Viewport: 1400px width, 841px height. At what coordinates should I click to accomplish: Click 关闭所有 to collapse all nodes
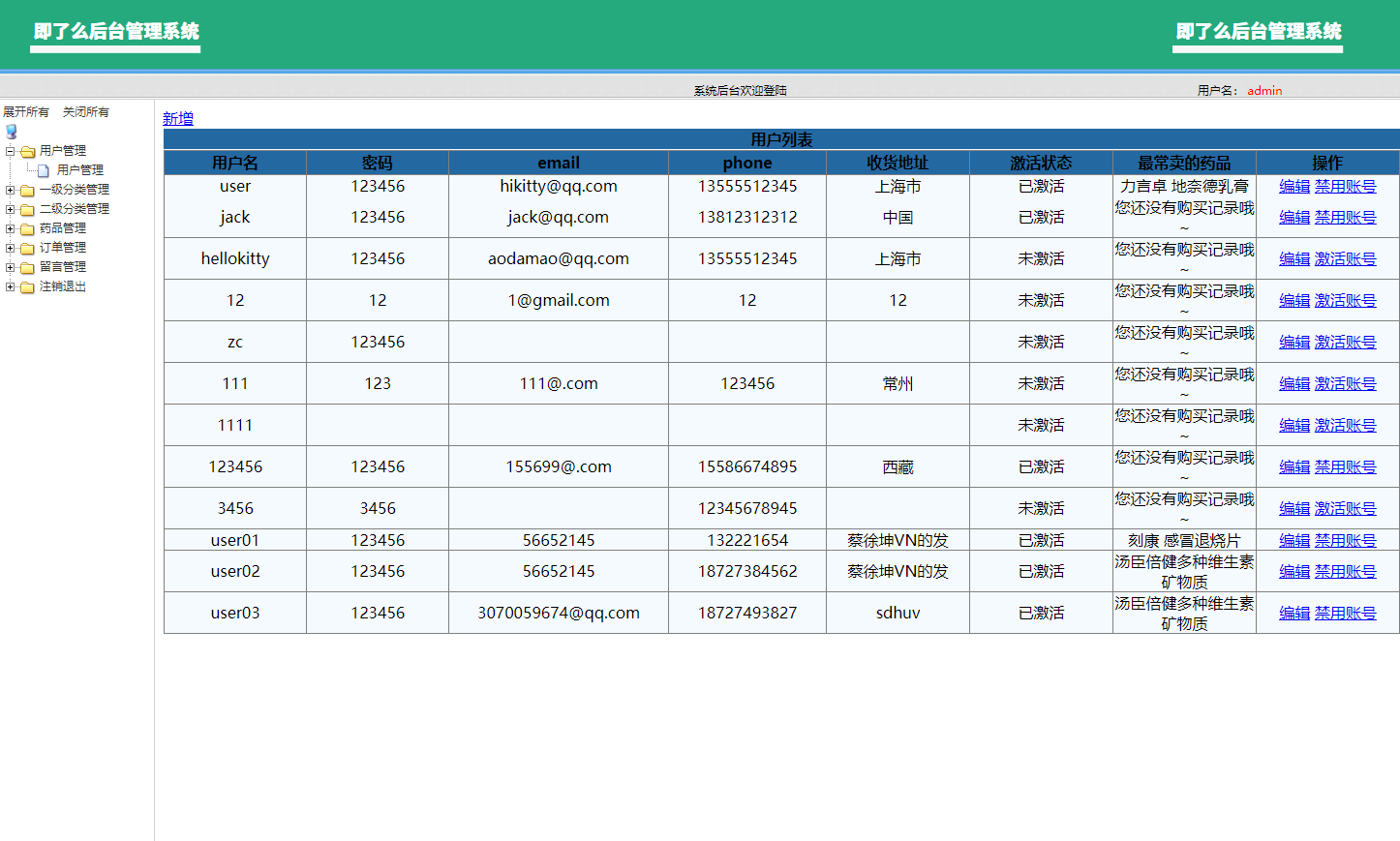pos(86,112)
